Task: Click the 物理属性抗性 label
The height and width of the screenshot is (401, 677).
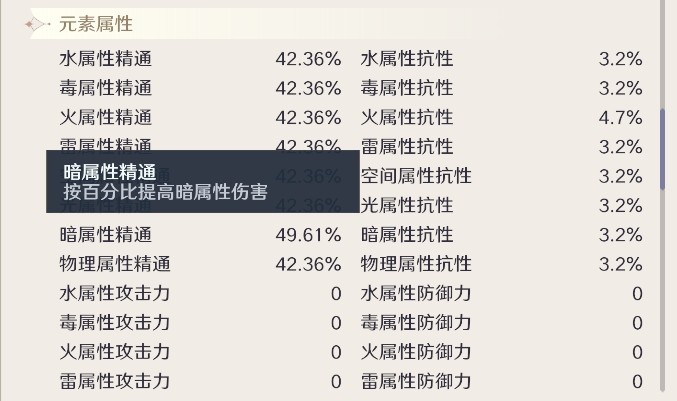Action: click(416, 265)
